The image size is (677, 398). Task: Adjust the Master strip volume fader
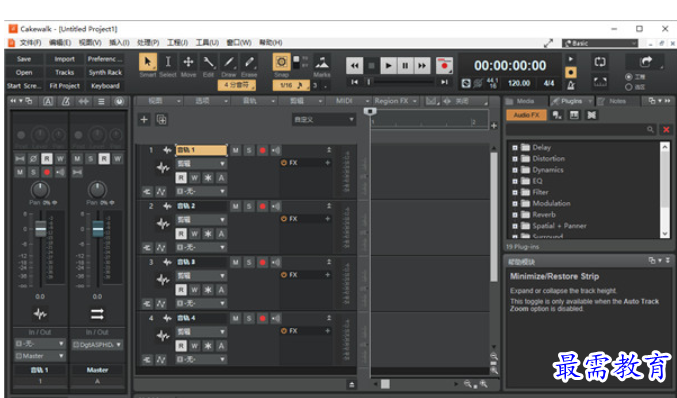(x=98, y=229)
